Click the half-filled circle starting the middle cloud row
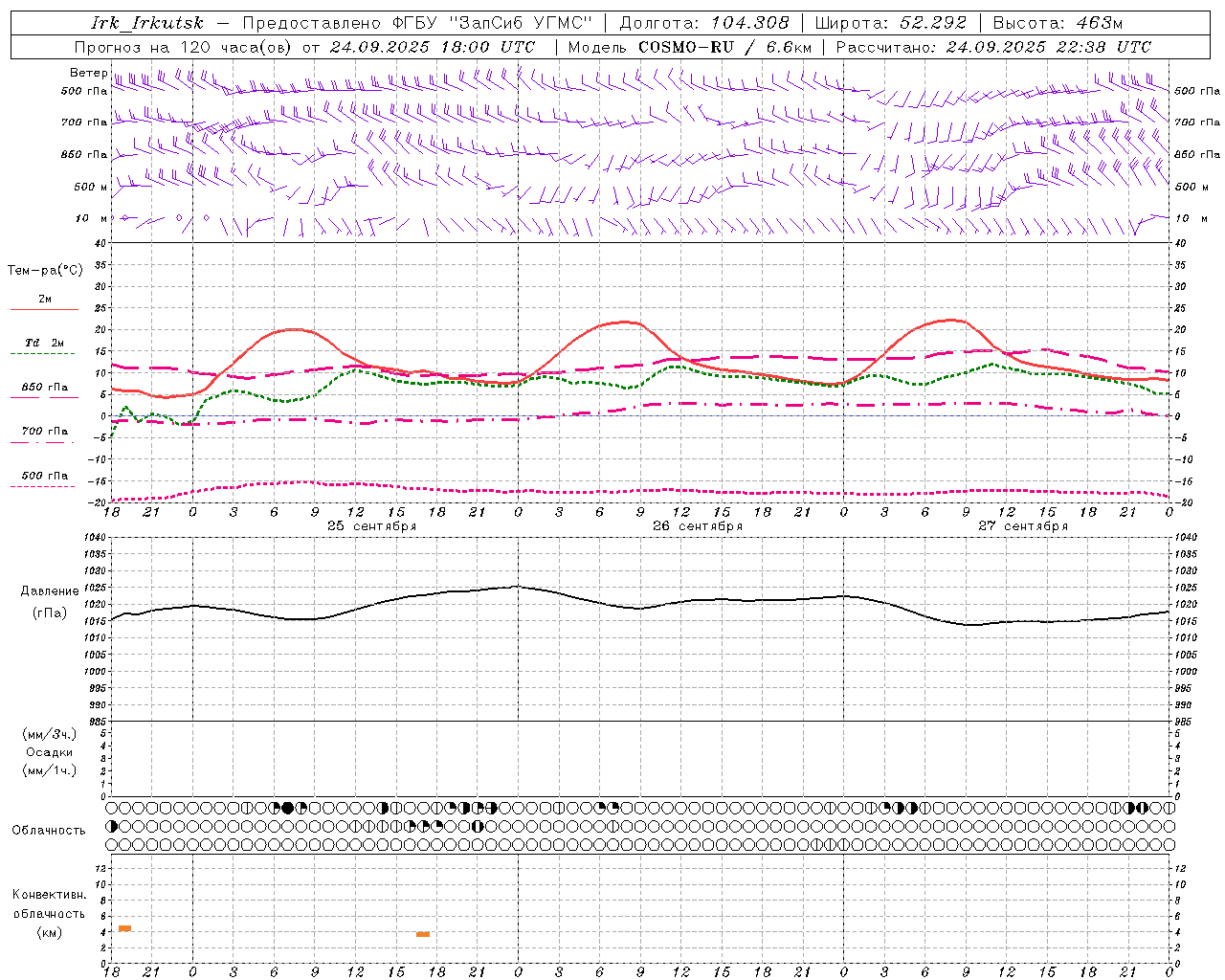 click(112, 826)
